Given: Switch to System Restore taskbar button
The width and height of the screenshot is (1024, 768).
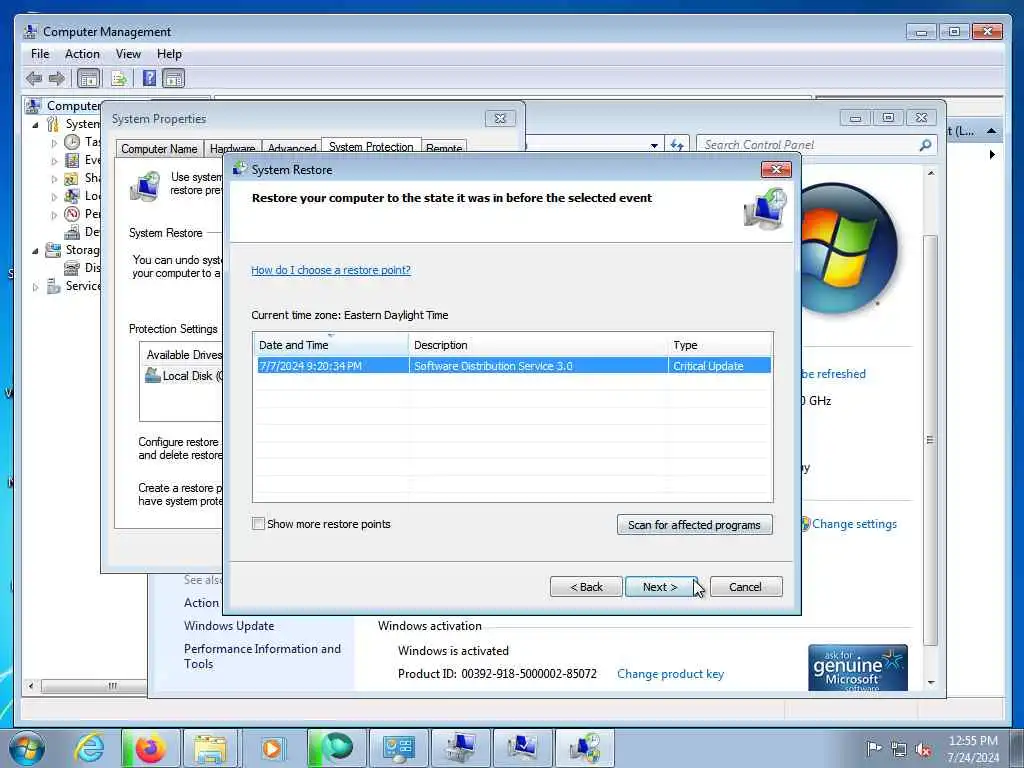Looking at the screenshot, I should (x=584, y=748).
